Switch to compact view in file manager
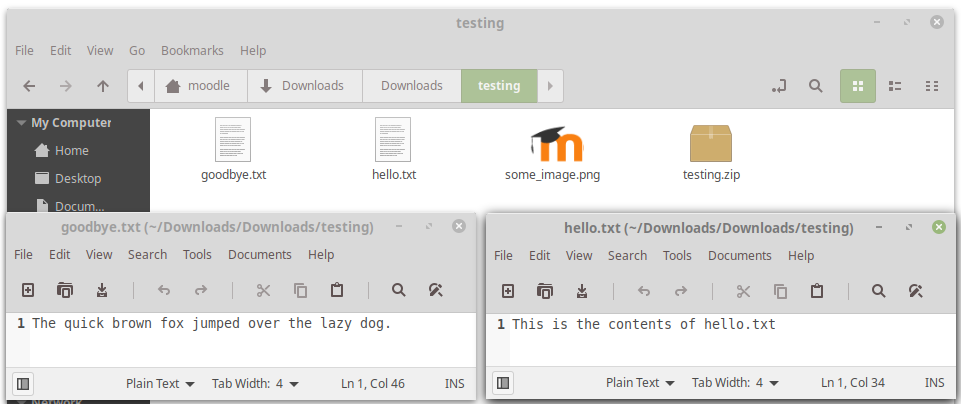Viewport: 961px width, 404px height. pos(932,86)
